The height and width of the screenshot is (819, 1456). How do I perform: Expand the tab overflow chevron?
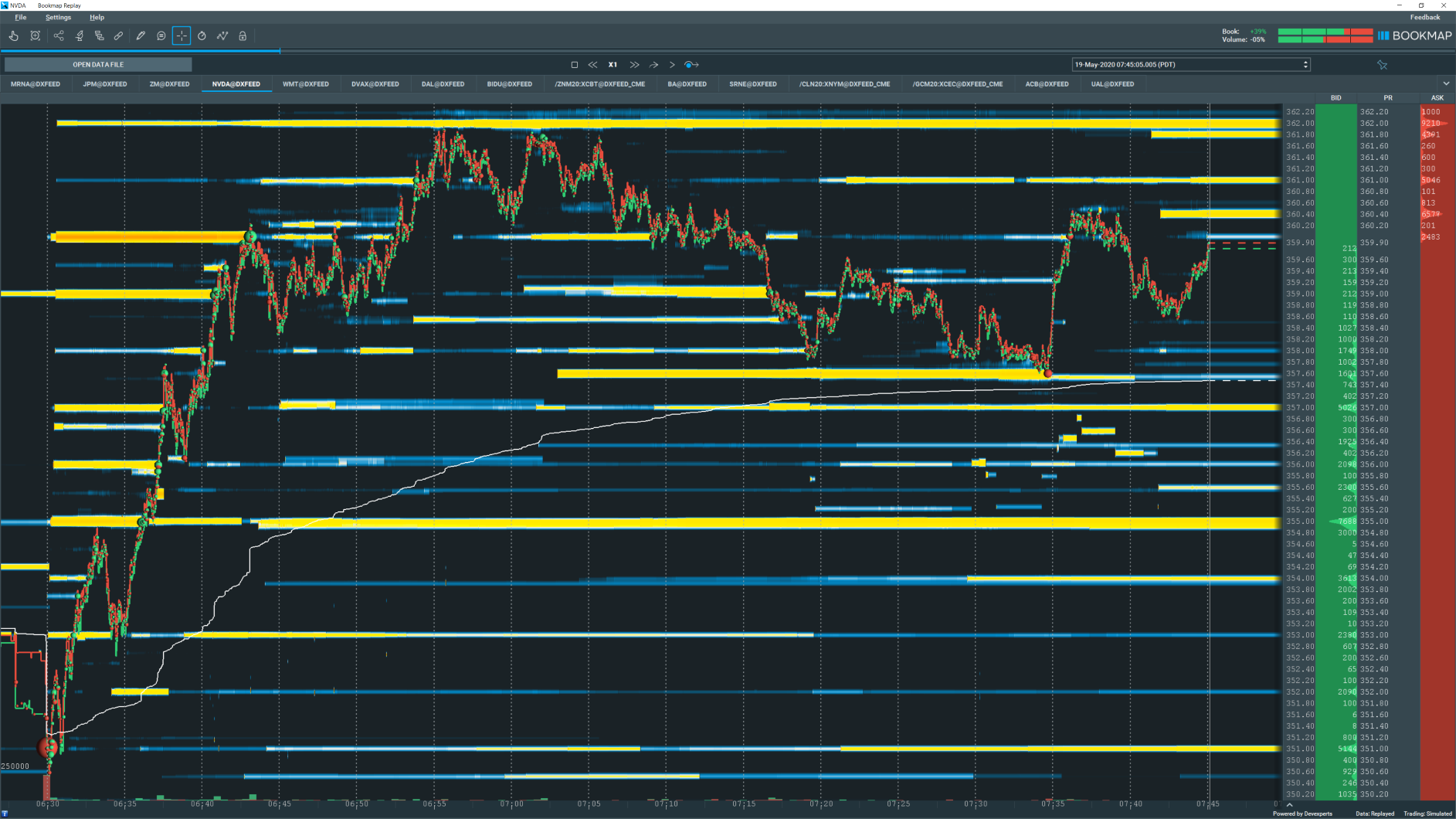point(1446,83)
